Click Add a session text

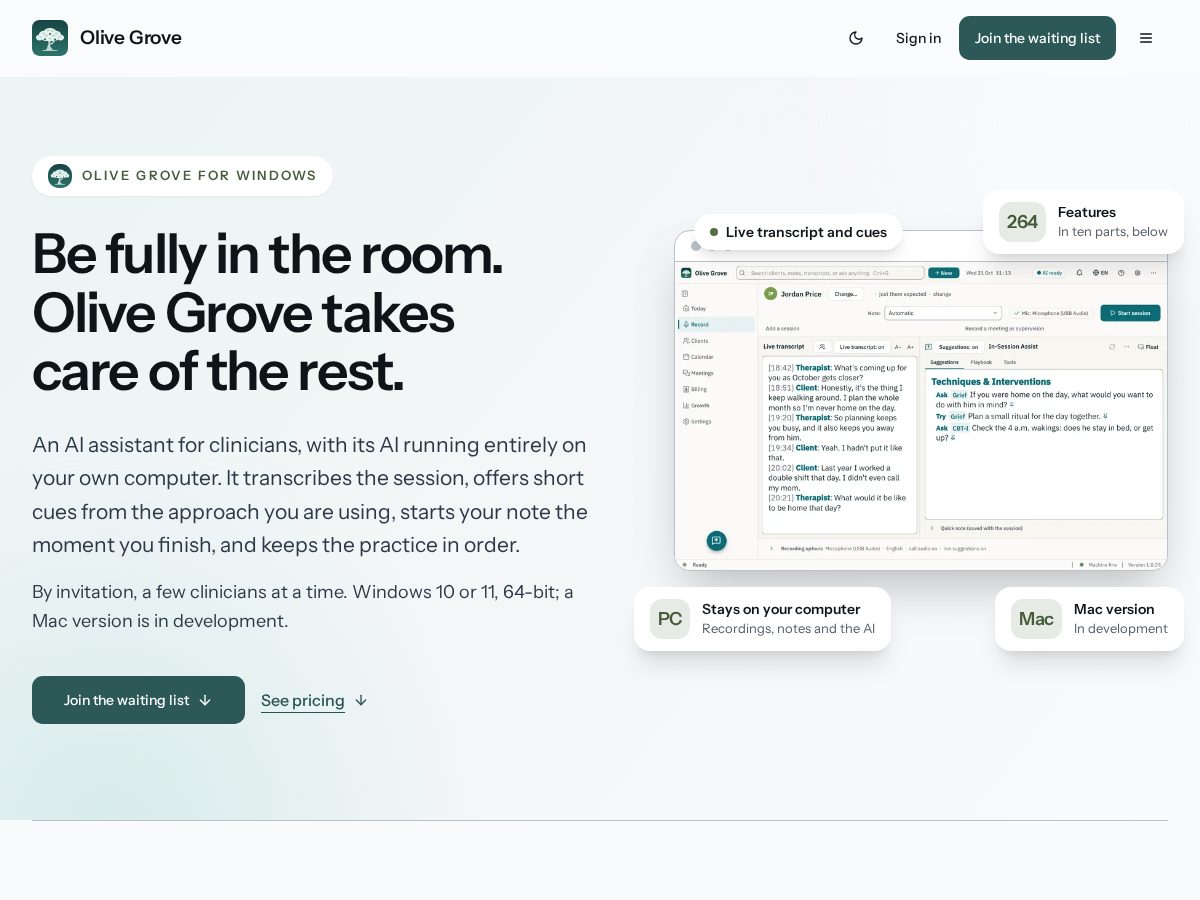click(x=782, y=328)
